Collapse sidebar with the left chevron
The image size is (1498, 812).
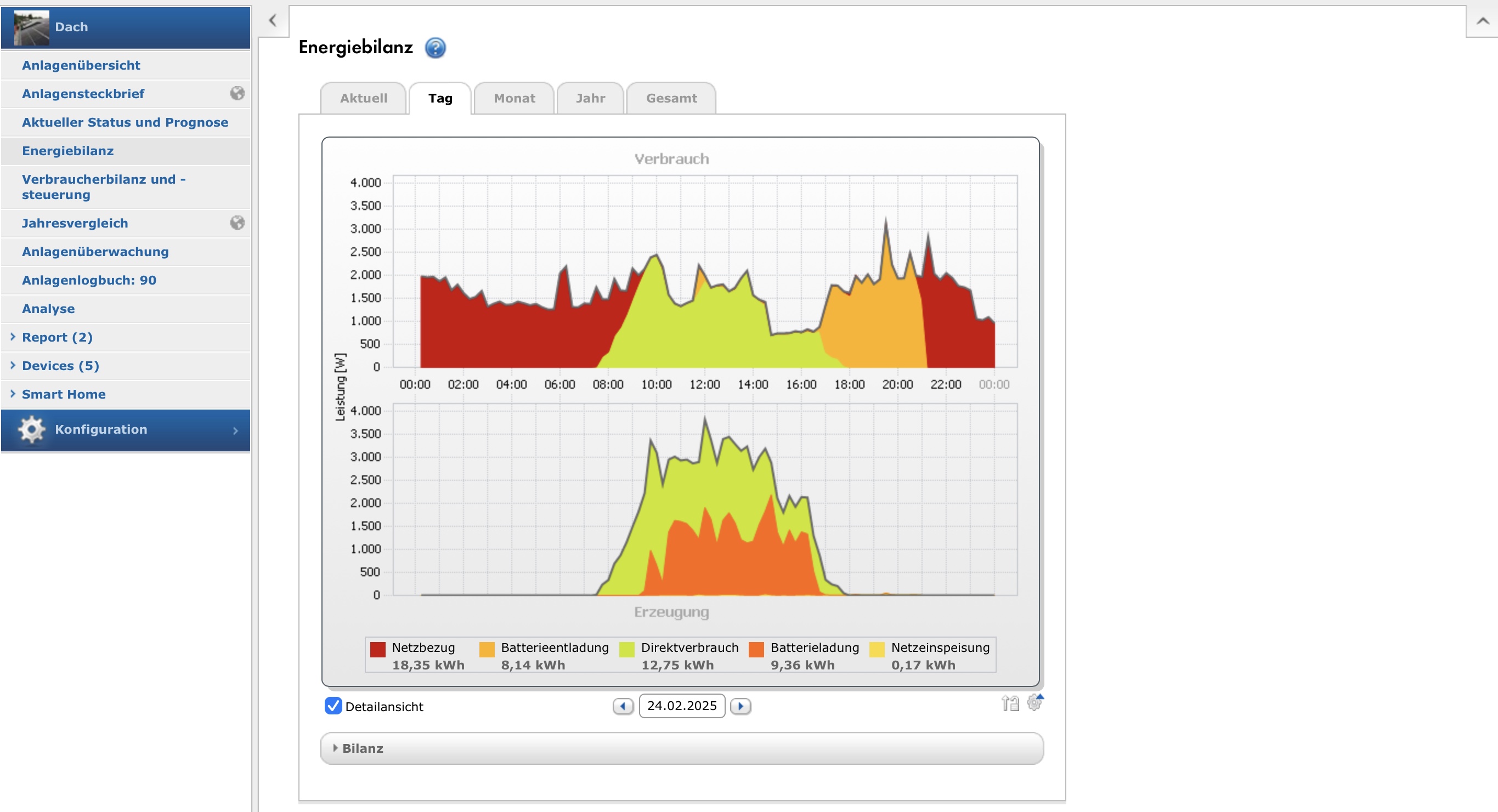click(273, 21)
